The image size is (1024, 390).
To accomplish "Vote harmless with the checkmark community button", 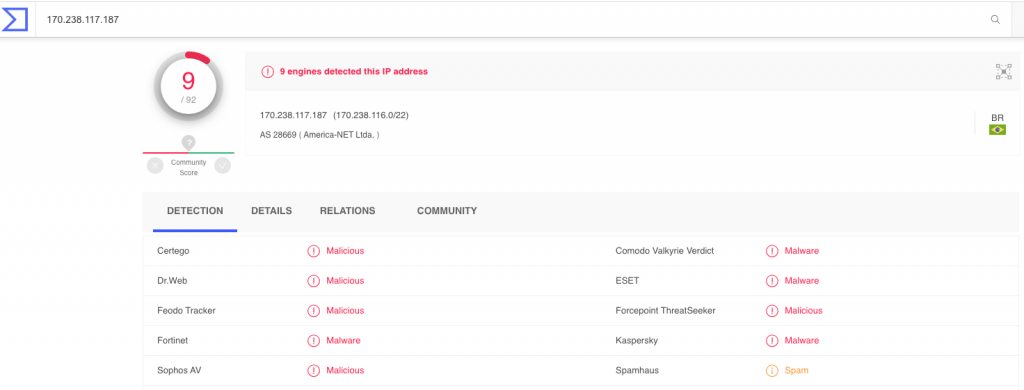I will click(223, 166).
